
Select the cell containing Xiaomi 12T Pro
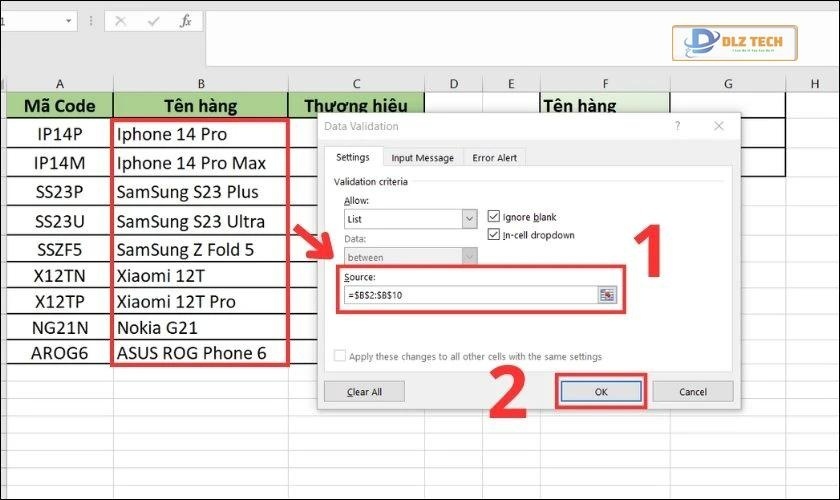click(x=200, y=301)
